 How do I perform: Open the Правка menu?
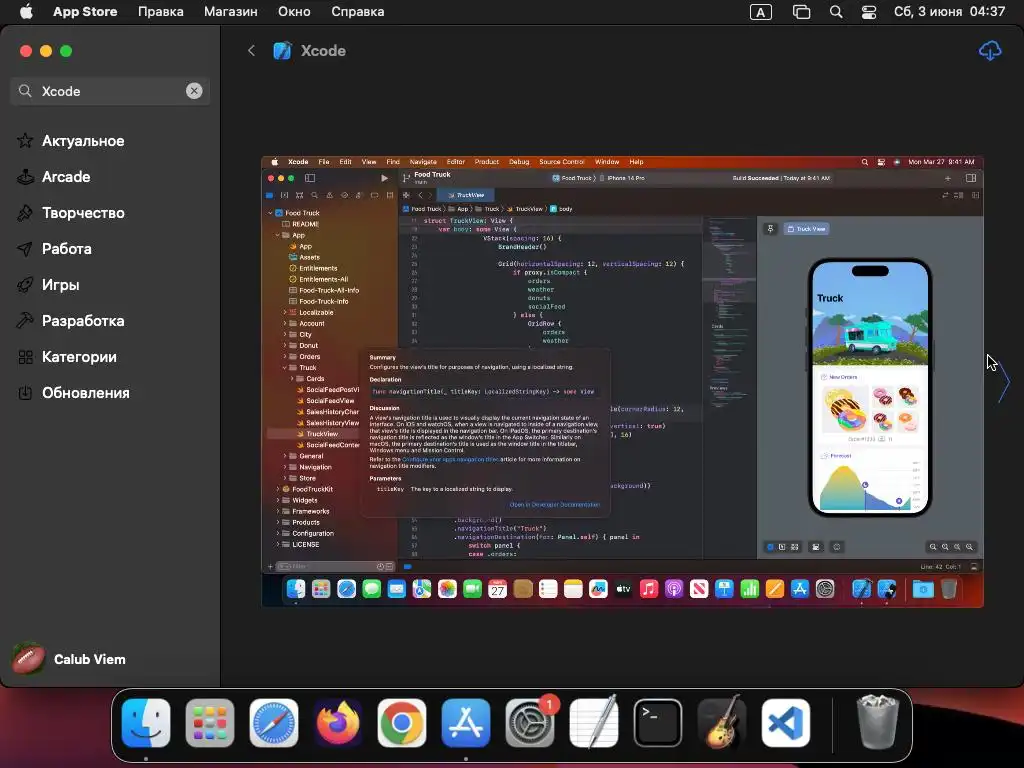coord(161,12)
